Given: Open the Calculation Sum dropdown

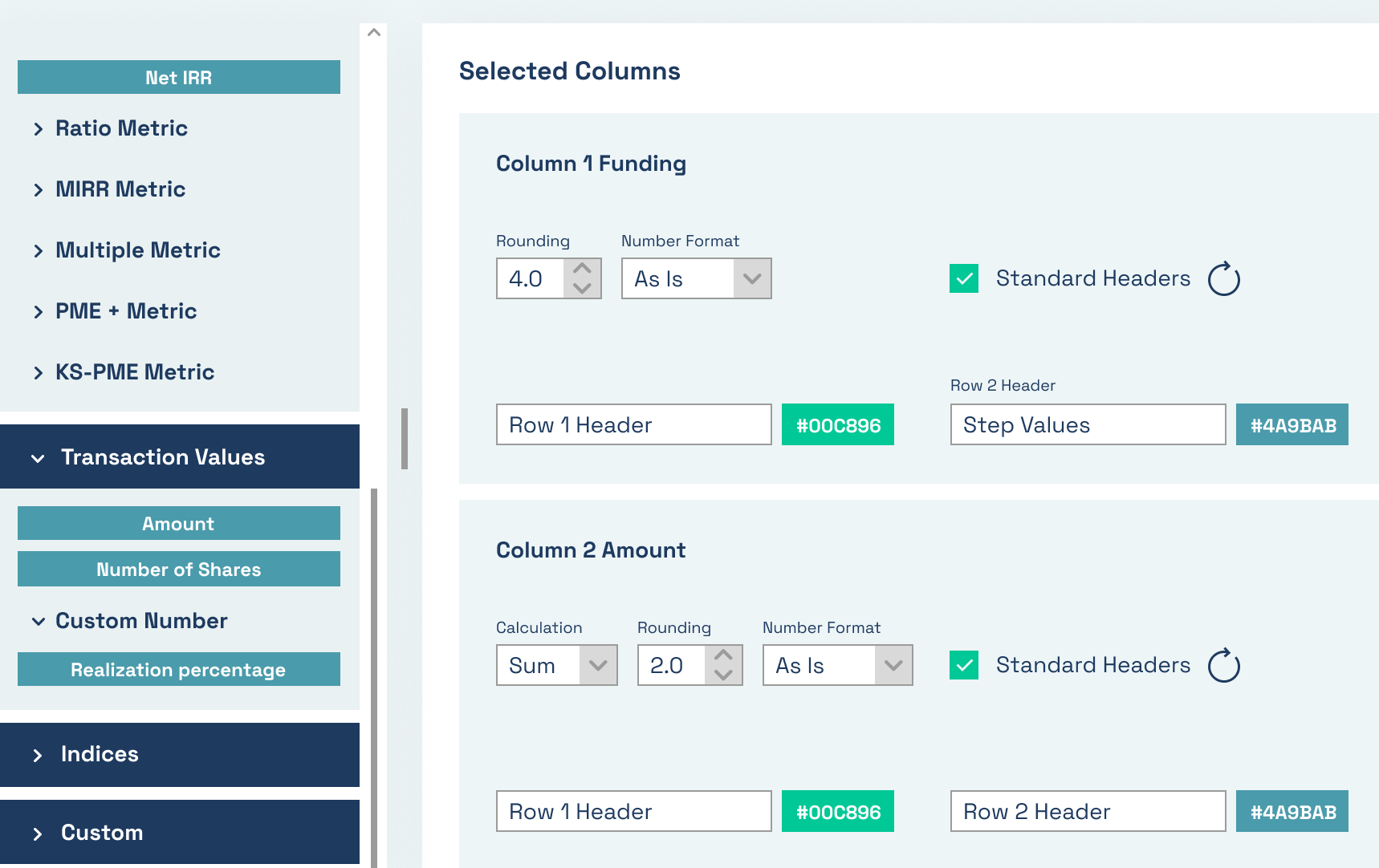Looking at the screenshot, I should point(556,665).
